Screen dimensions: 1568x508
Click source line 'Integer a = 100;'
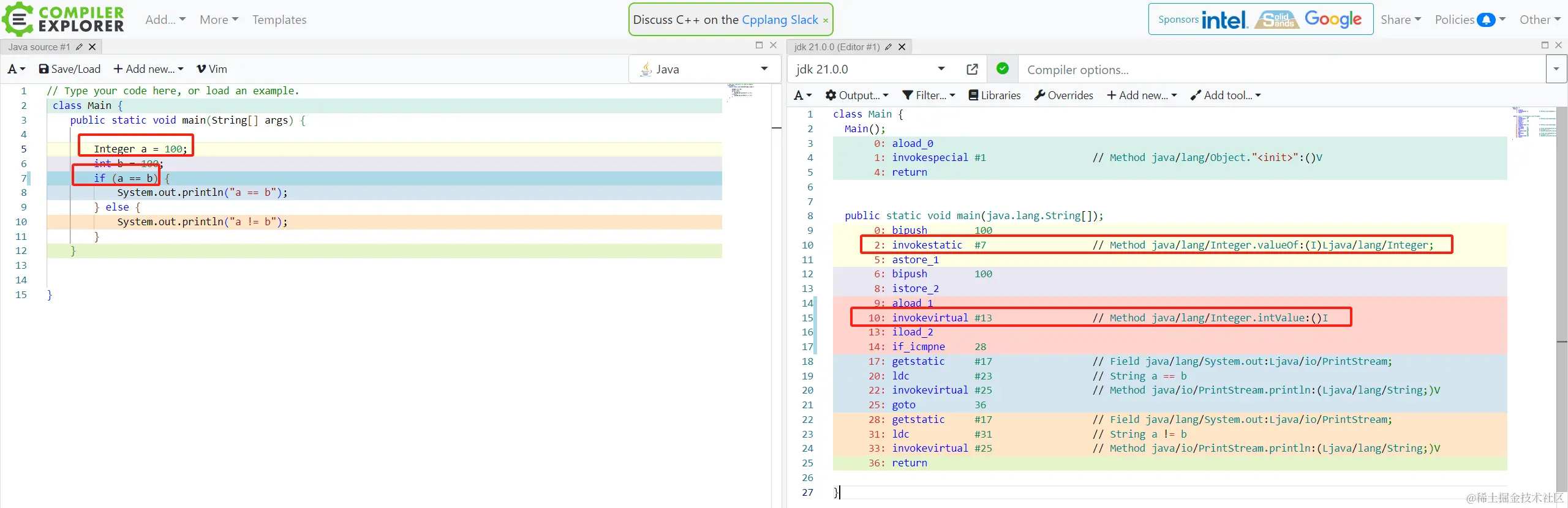click(140, 149)
